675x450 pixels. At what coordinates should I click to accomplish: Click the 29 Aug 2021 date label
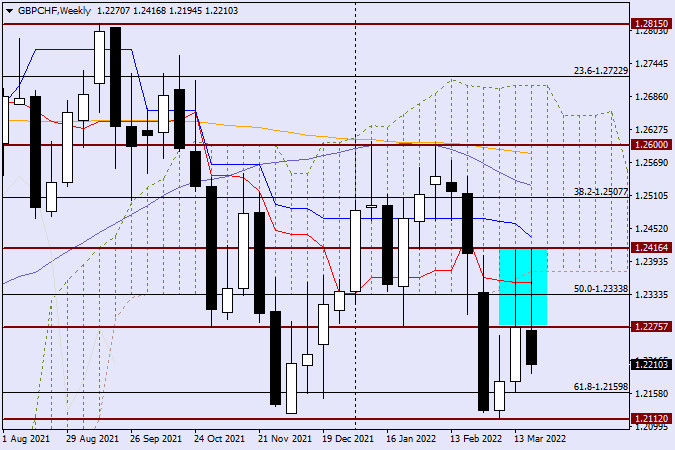coord(92,439)
